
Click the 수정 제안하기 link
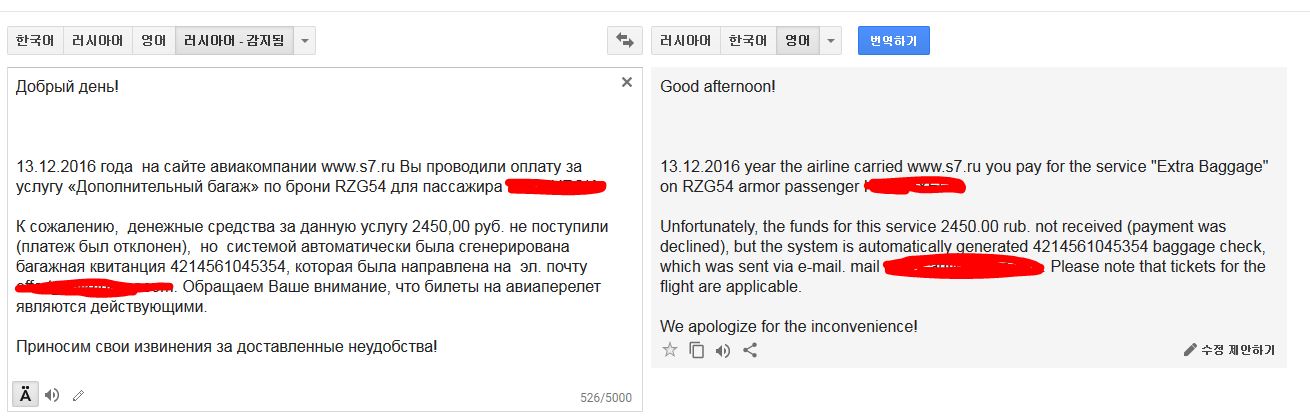(1229, 350)
